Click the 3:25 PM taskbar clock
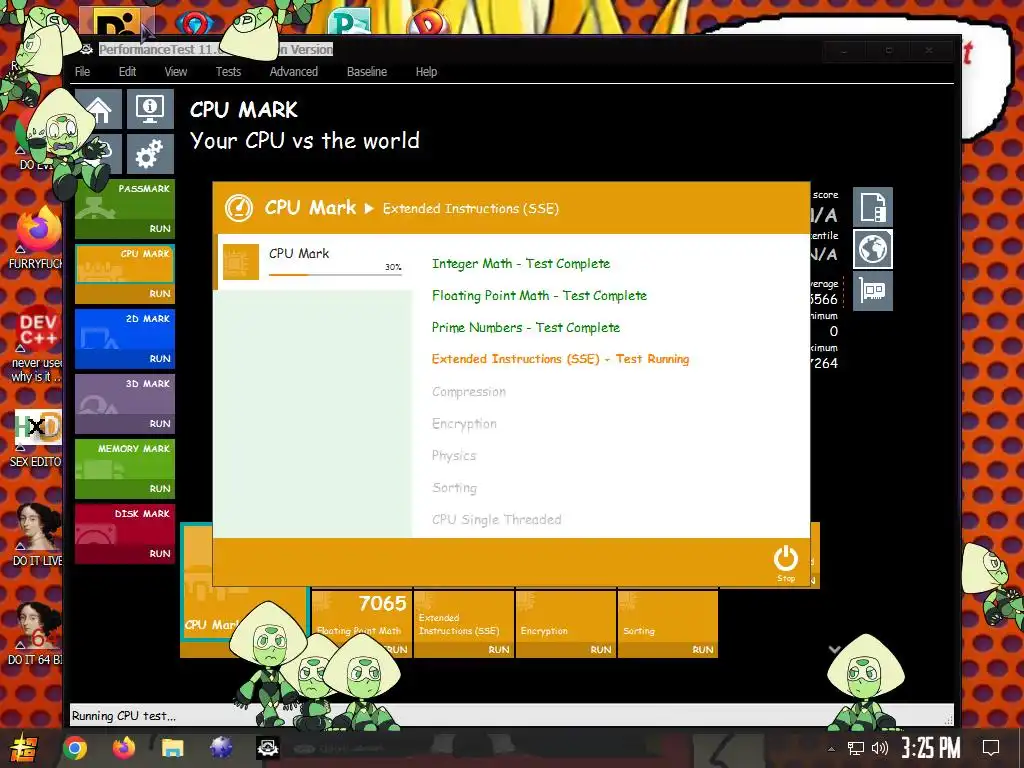This screenshot has height=768, width=1024. [x=931, y=748]
